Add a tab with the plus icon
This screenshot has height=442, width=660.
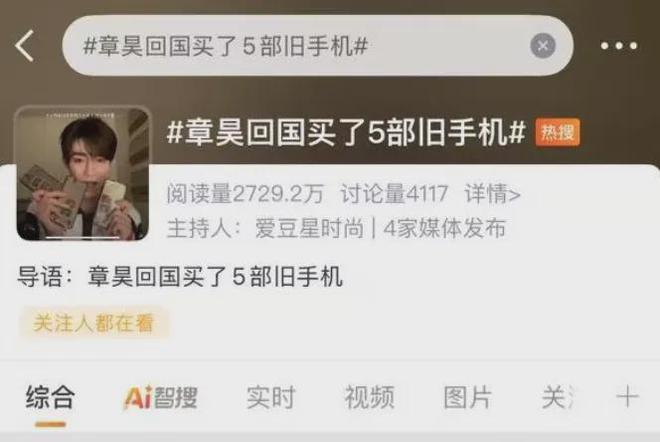pos(627,397)
